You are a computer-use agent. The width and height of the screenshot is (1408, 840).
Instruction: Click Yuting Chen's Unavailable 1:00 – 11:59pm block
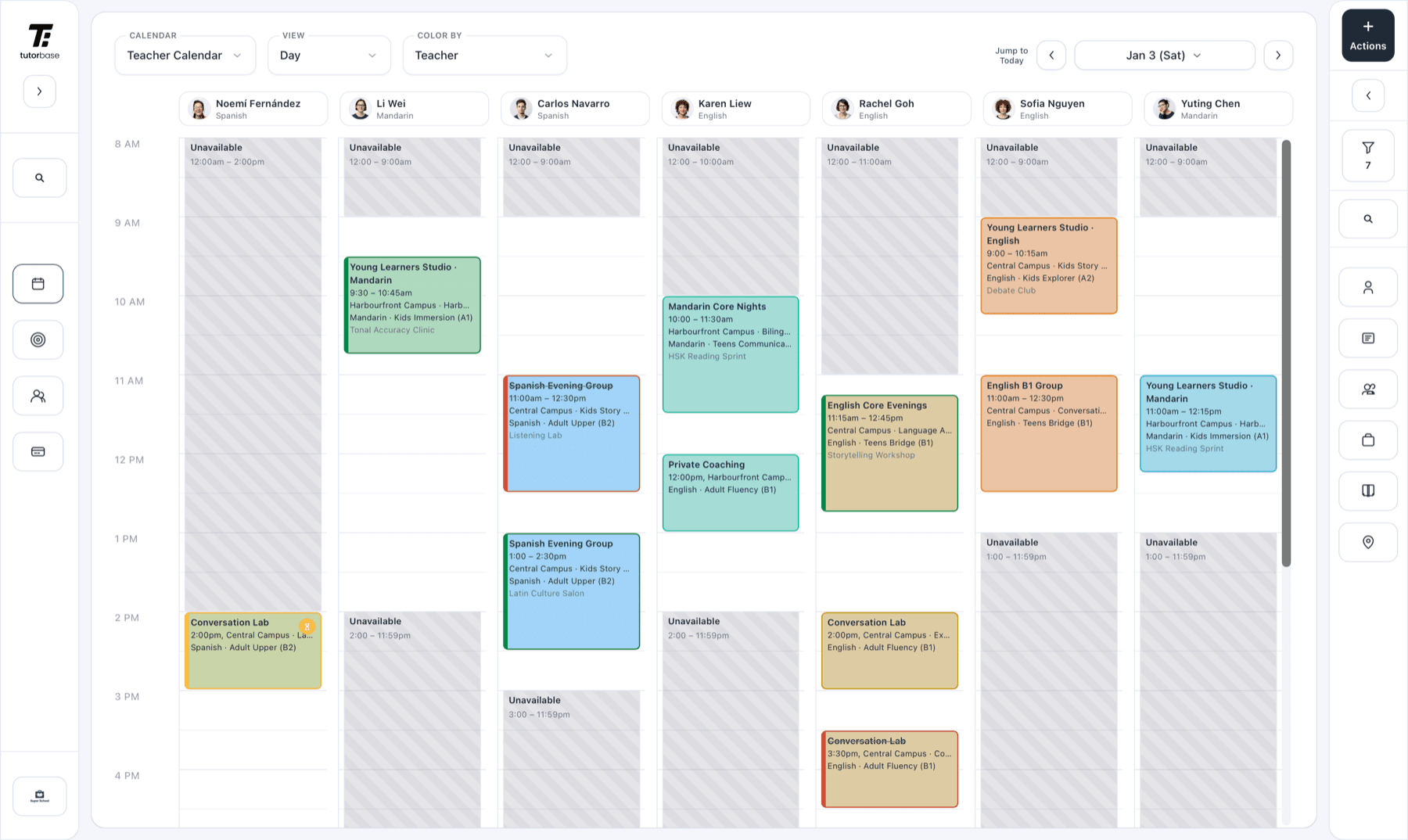coord(1209,680)
